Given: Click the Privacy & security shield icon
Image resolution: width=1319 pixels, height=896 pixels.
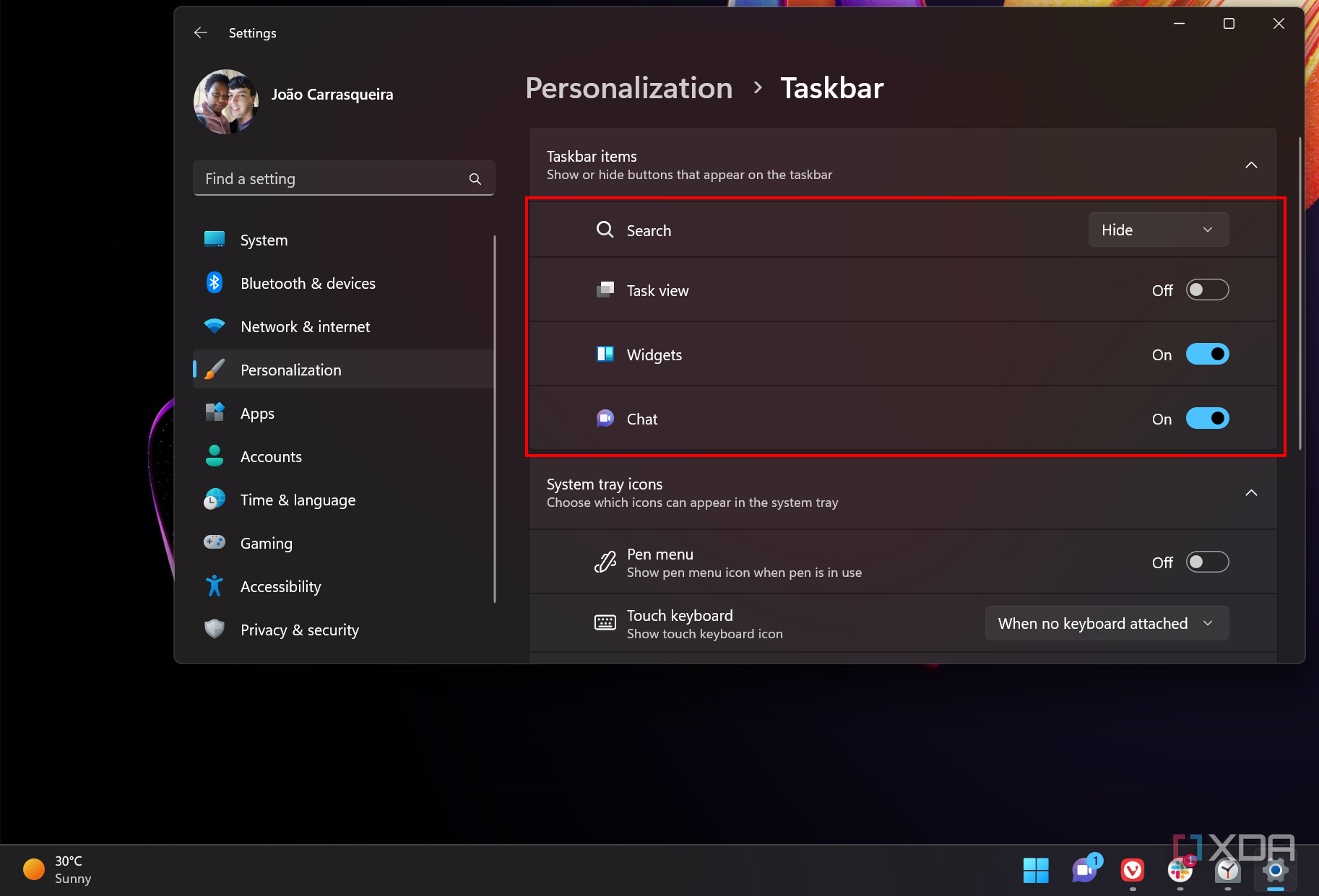Looking at the screenshot, I should click(214, 629).
